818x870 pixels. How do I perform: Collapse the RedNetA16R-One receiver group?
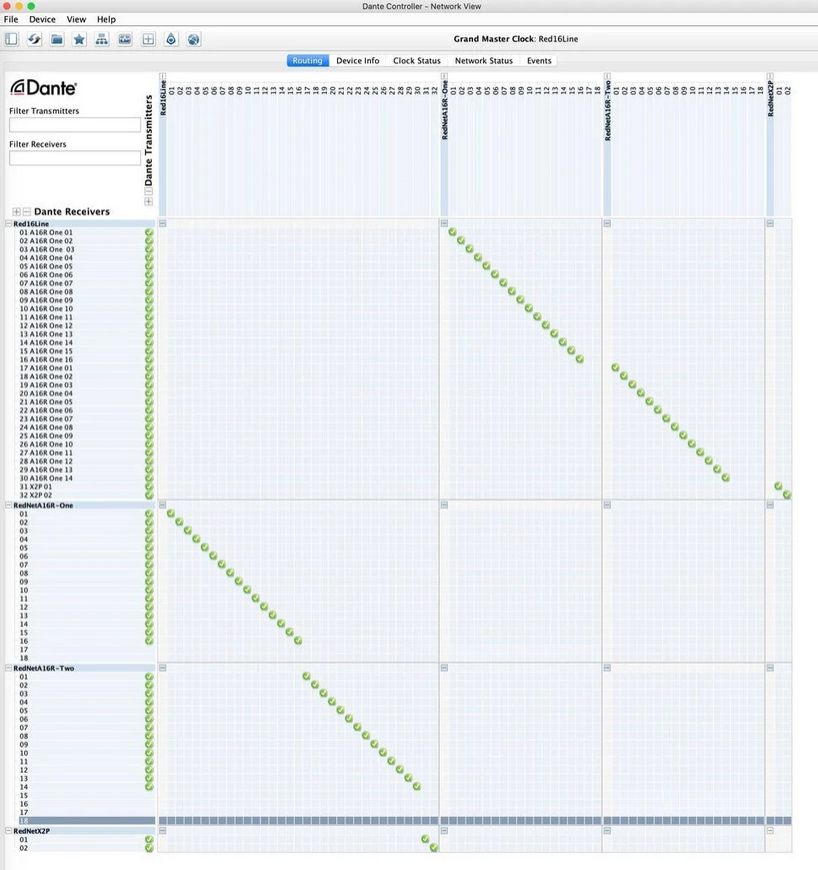(x=9, y=505)
